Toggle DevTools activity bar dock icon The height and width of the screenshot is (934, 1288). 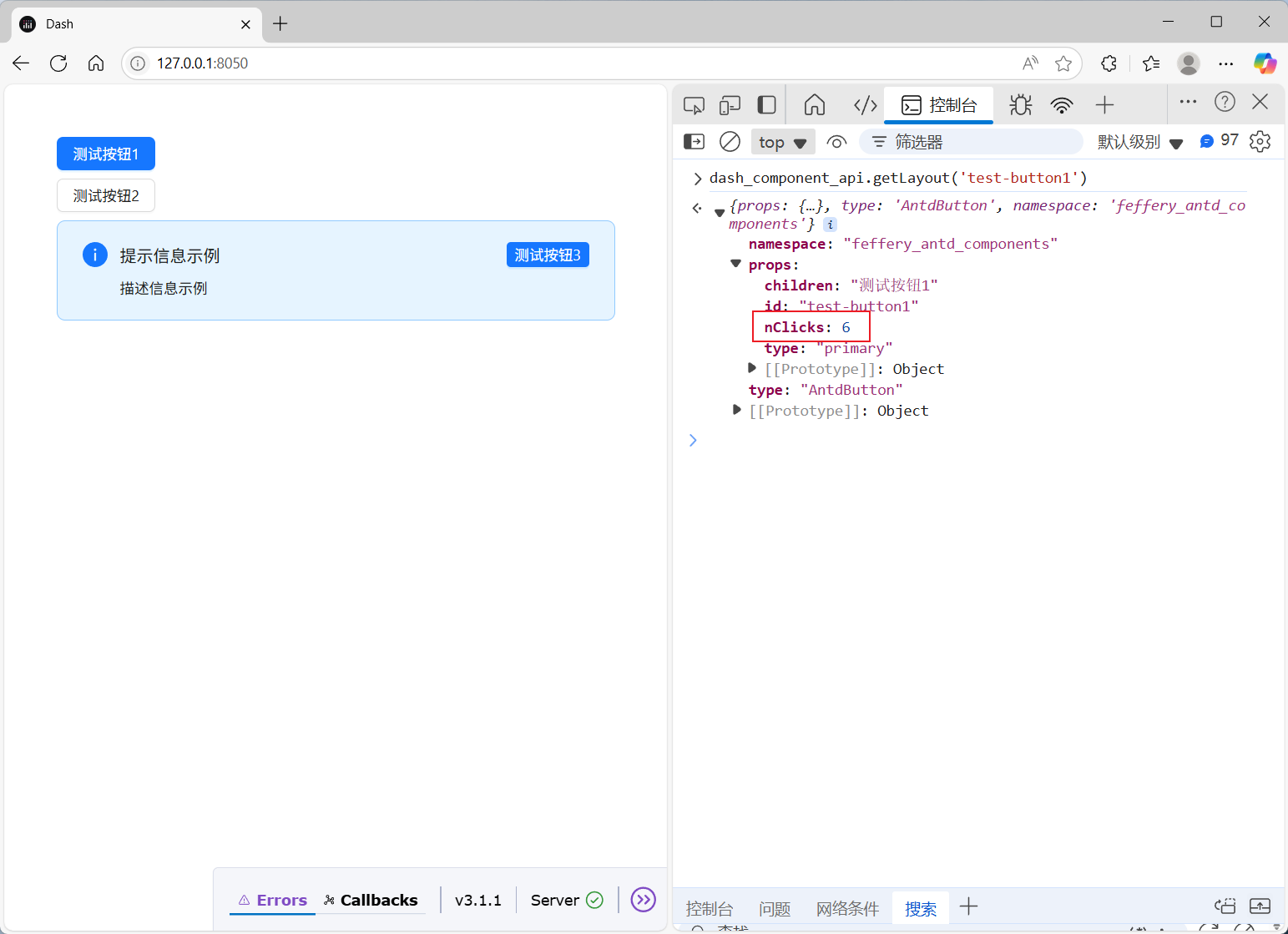click(766, 105)
